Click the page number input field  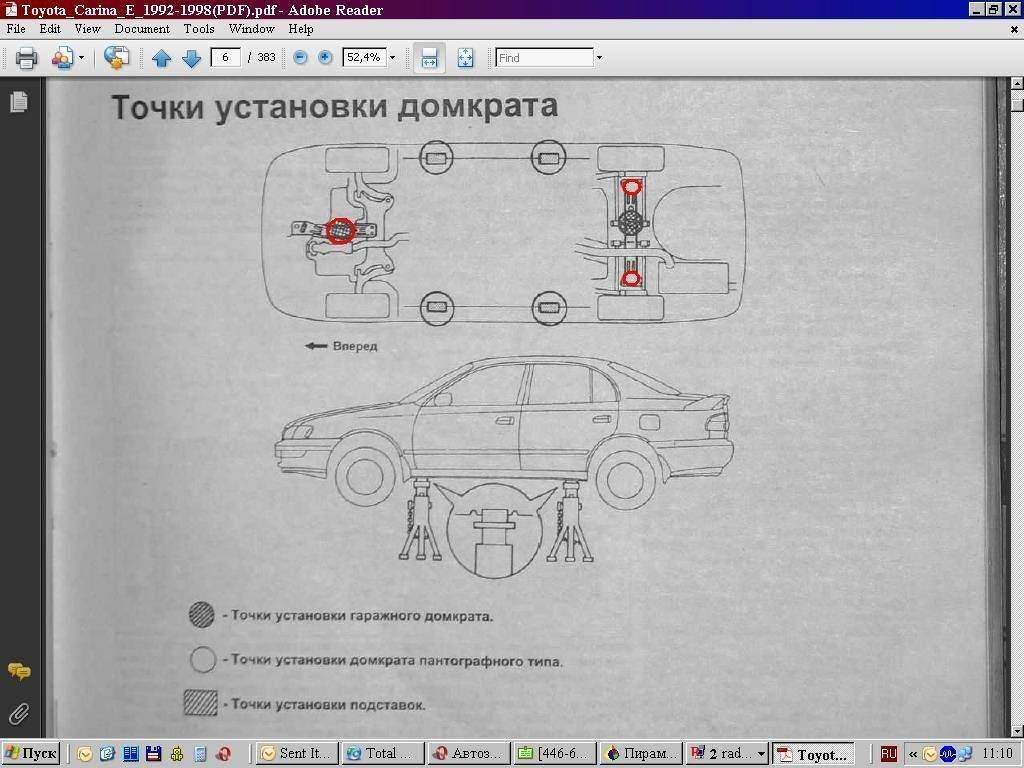(225, 58)
